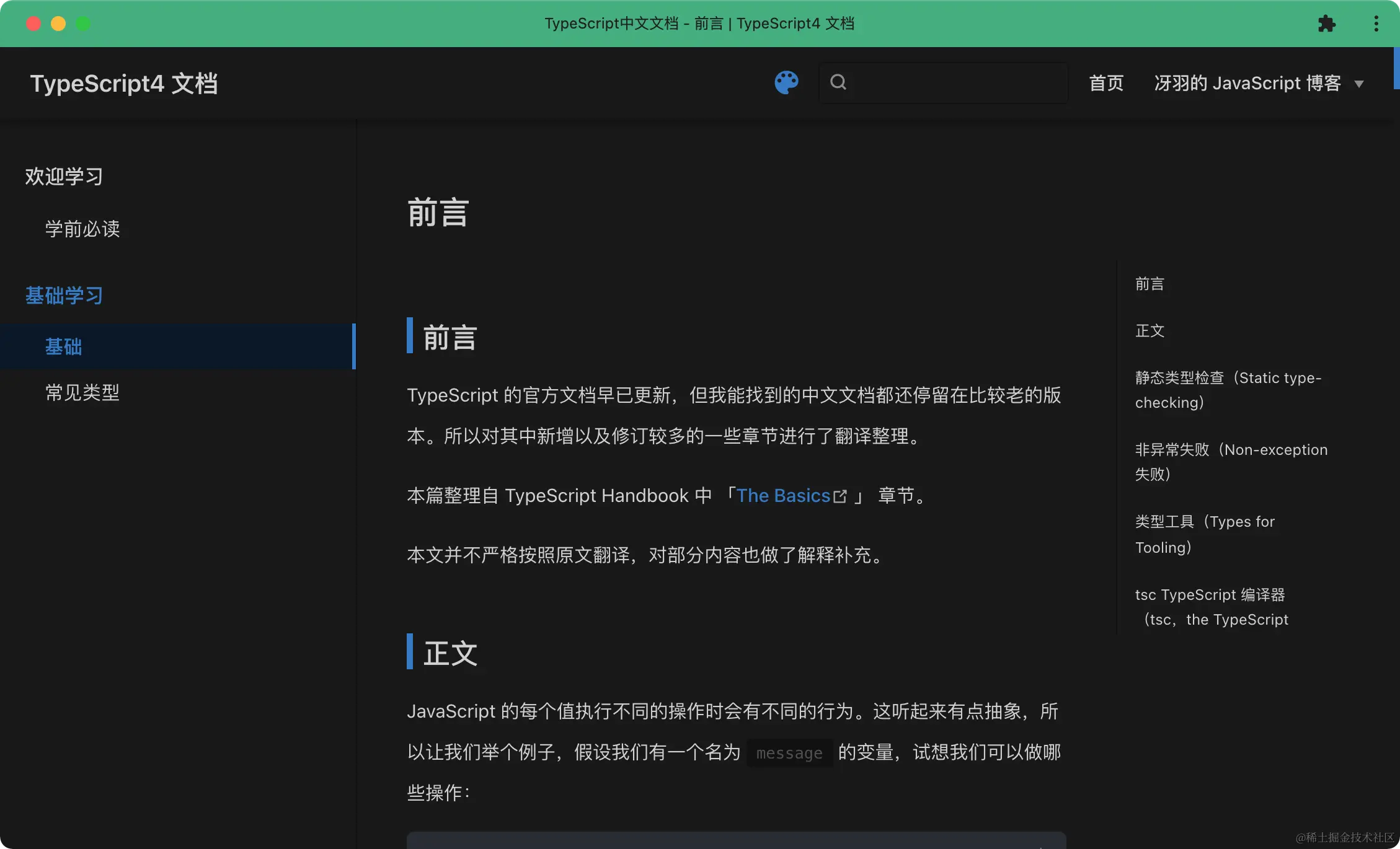Go to 首页 in the navbar
Image resolution: width=1400 pixels, height=849 pixels.
(x=1106, y=83)
